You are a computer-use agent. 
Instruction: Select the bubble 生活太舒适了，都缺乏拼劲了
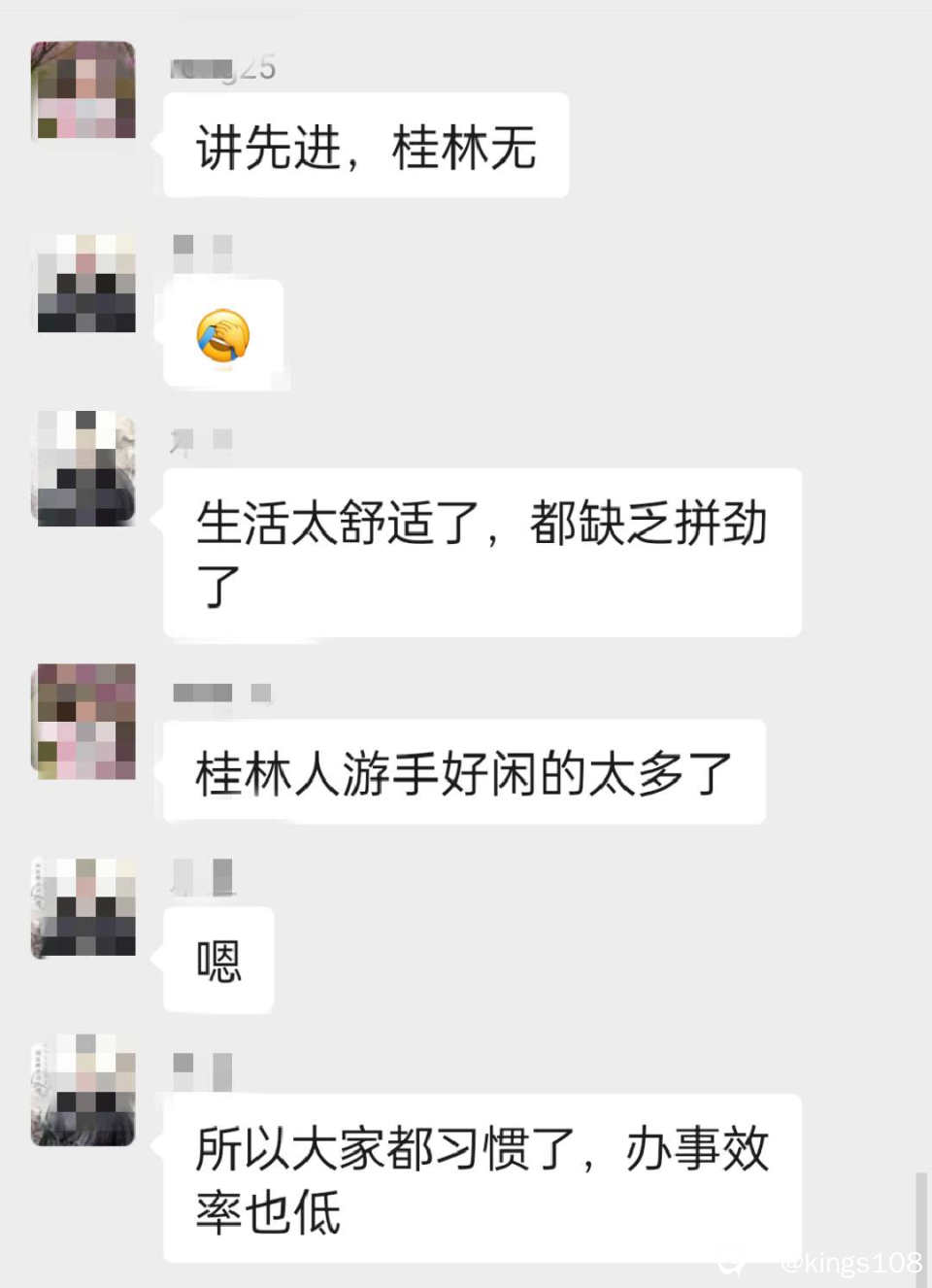[x=483, y=553]
